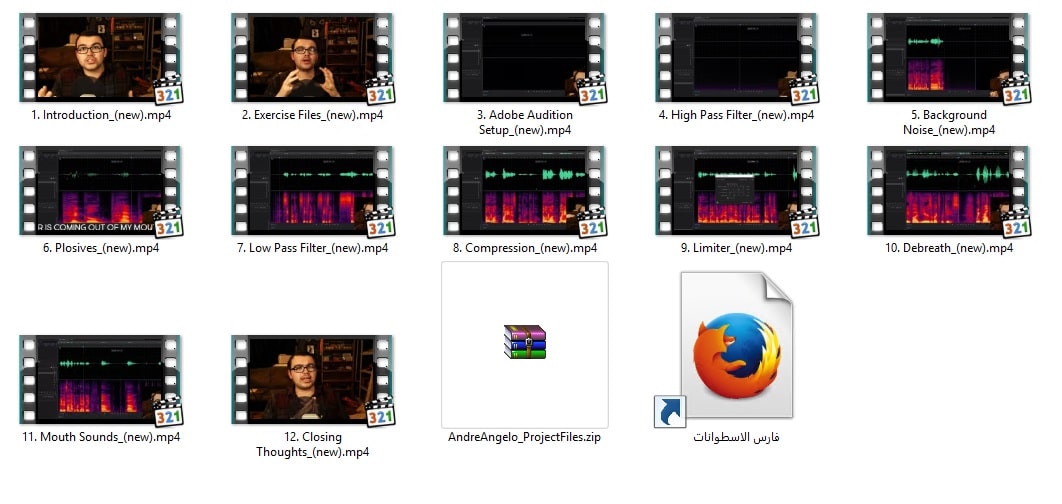Click the file name "1. Introduction_(new).mp4"
This screenshot has width=1062, height=504.
coord(101,115)
